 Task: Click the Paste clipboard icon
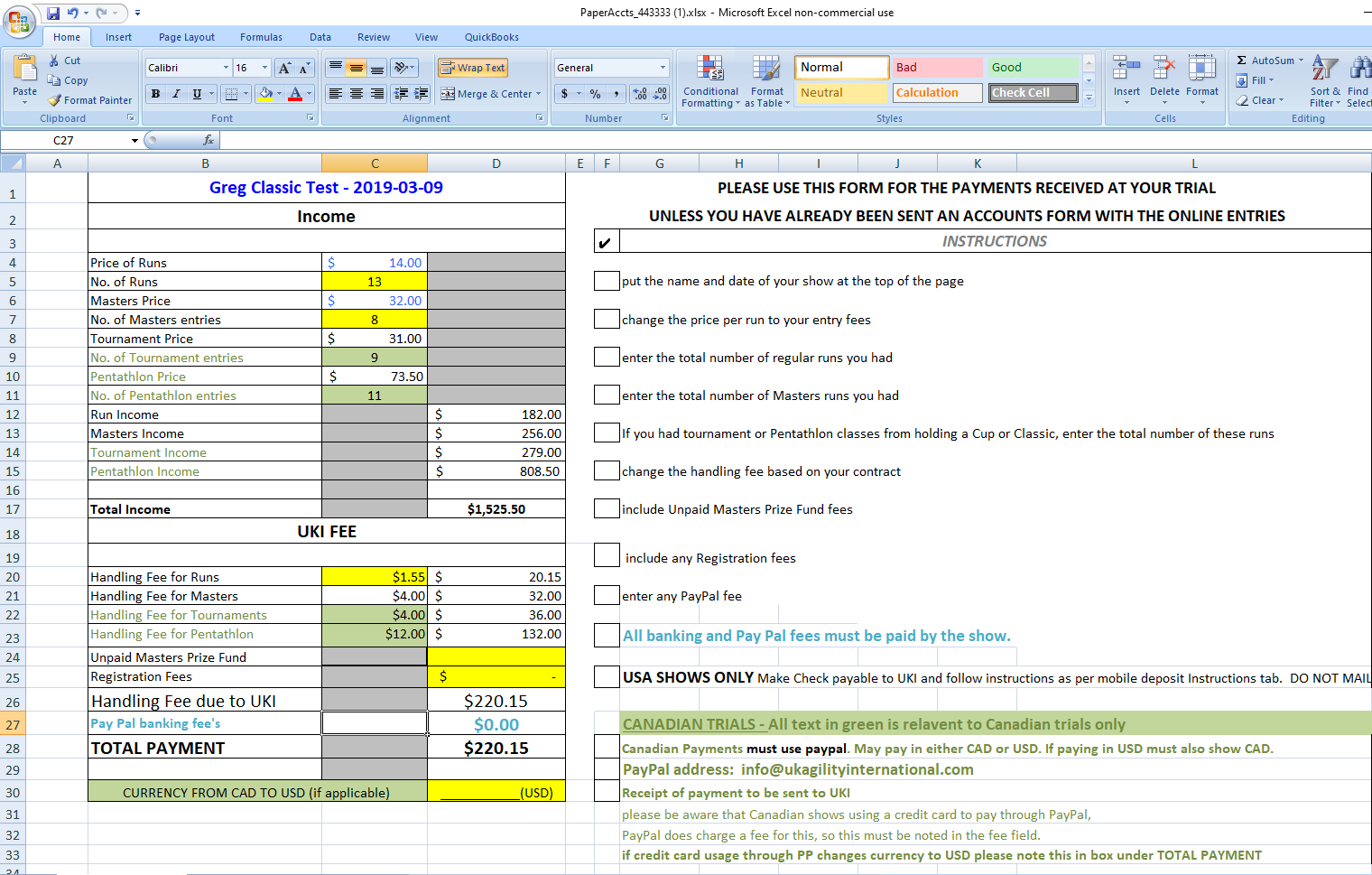25,69
